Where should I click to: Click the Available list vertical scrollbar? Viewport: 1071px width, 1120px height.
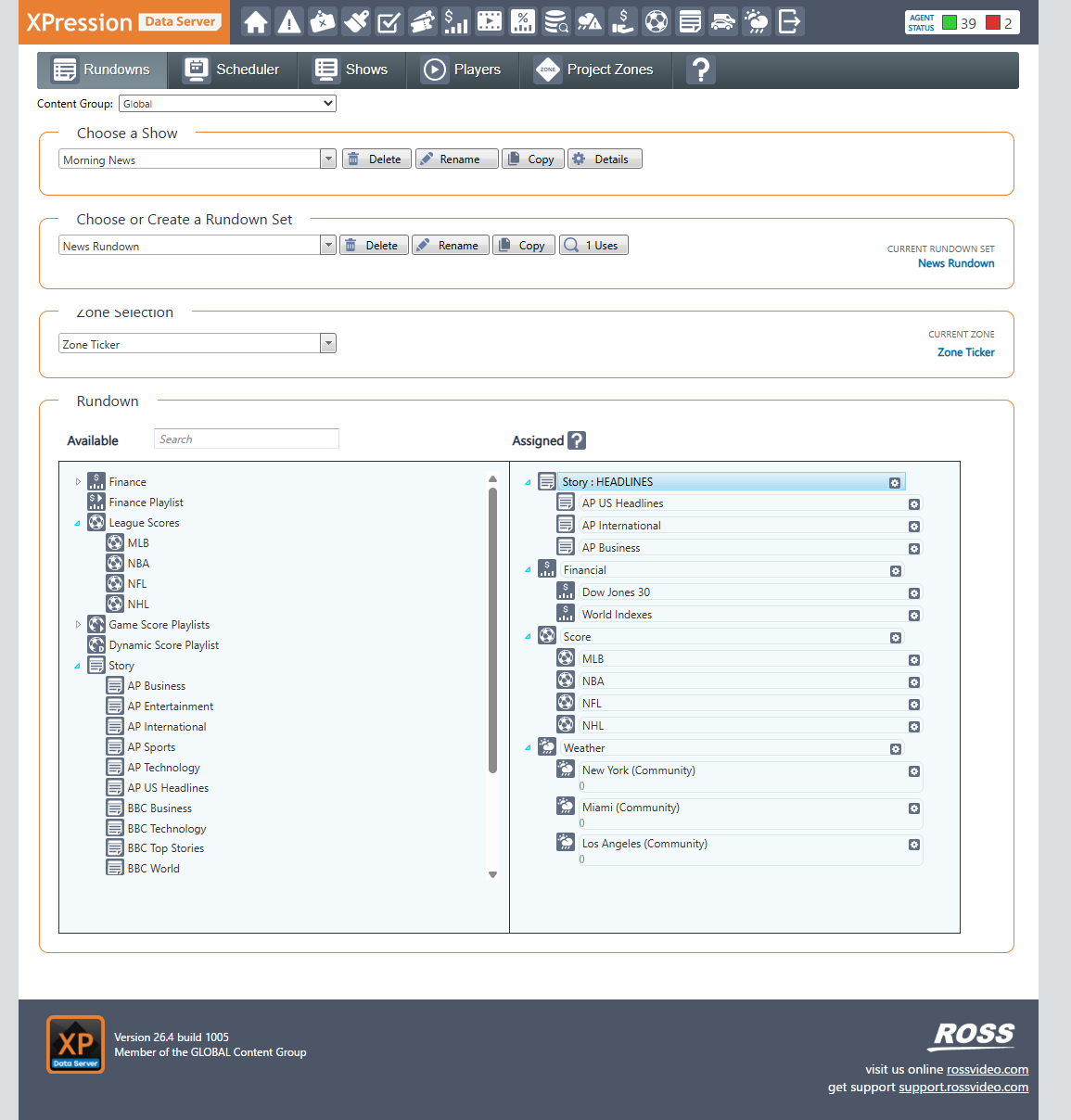coord(492,630)
